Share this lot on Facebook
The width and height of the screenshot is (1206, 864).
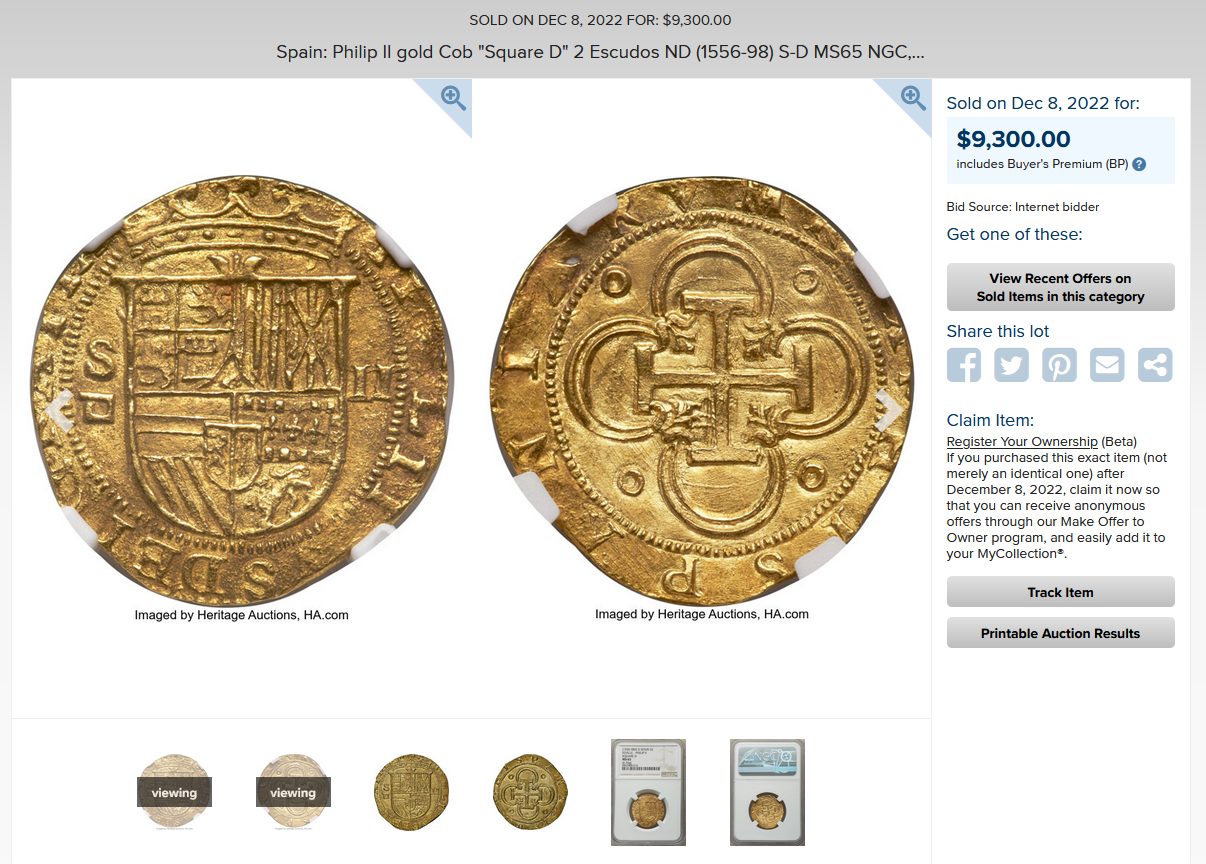click(x=964, y=365)
